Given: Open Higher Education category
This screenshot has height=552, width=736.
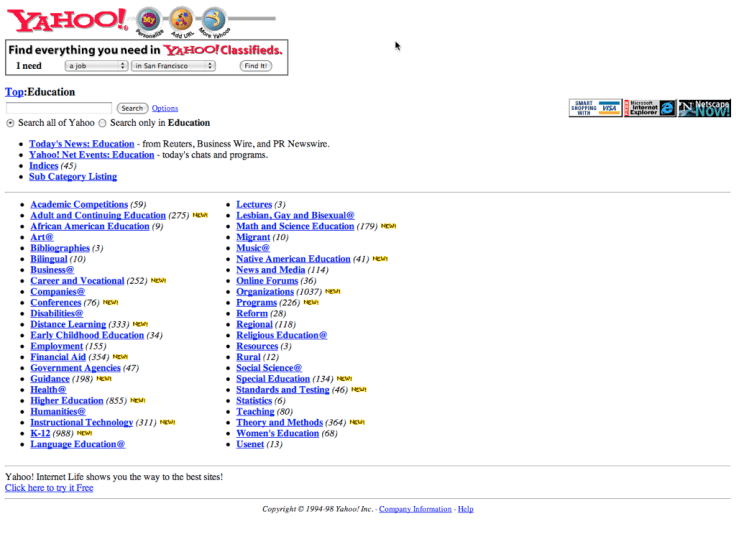Looking at the screenshot, I should coord(67,400).
